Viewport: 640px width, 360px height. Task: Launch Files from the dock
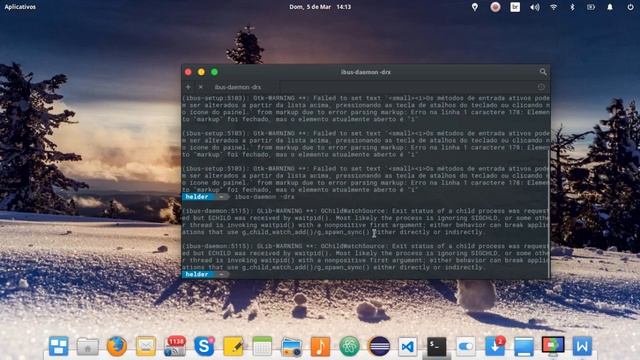87,346
